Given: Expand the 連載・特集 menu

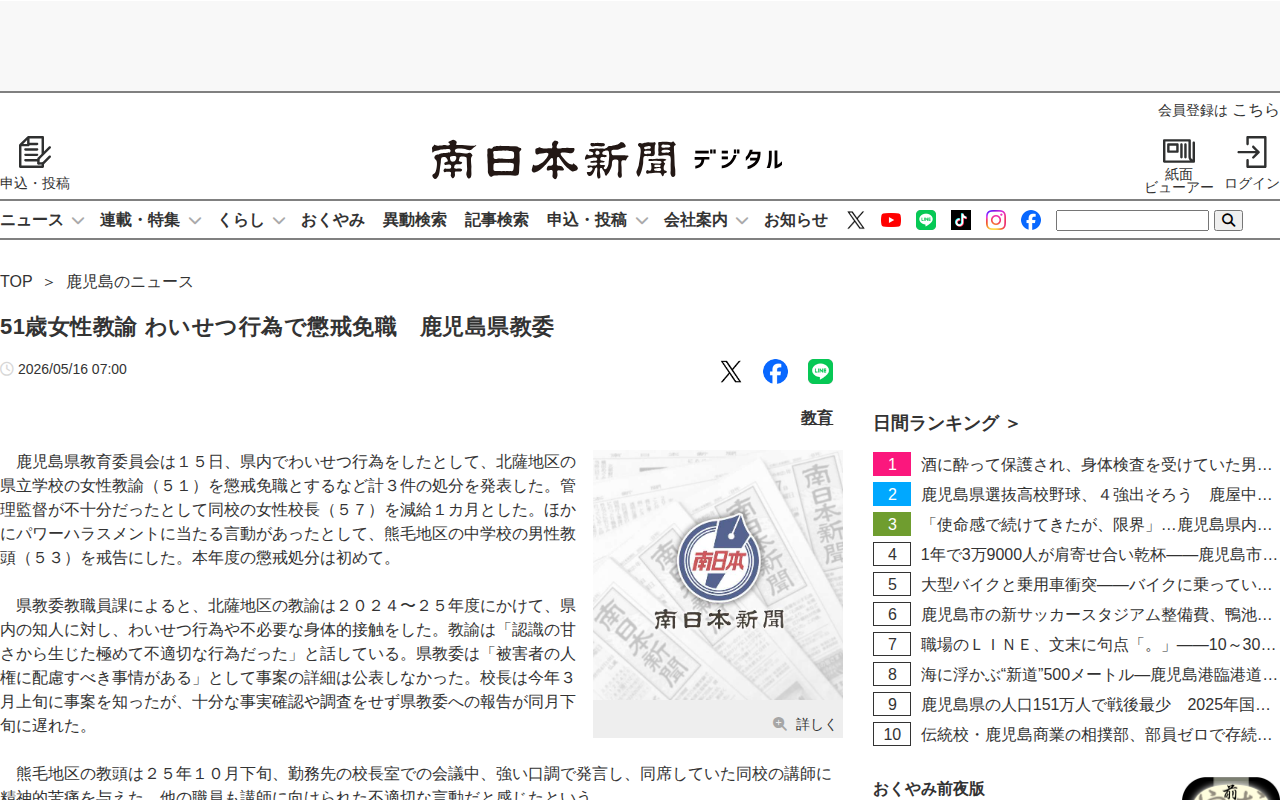Looking at the screenshot, I should (150, 220).
